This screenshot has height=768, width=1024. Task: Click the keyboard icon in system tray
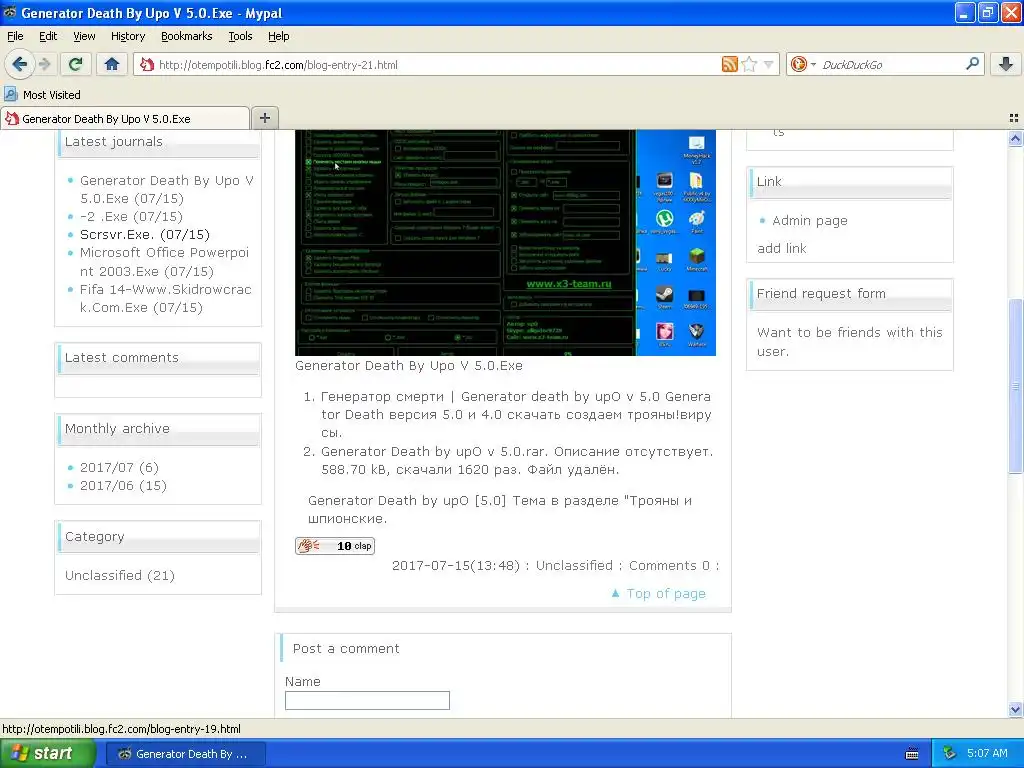[x=912, y=754]
